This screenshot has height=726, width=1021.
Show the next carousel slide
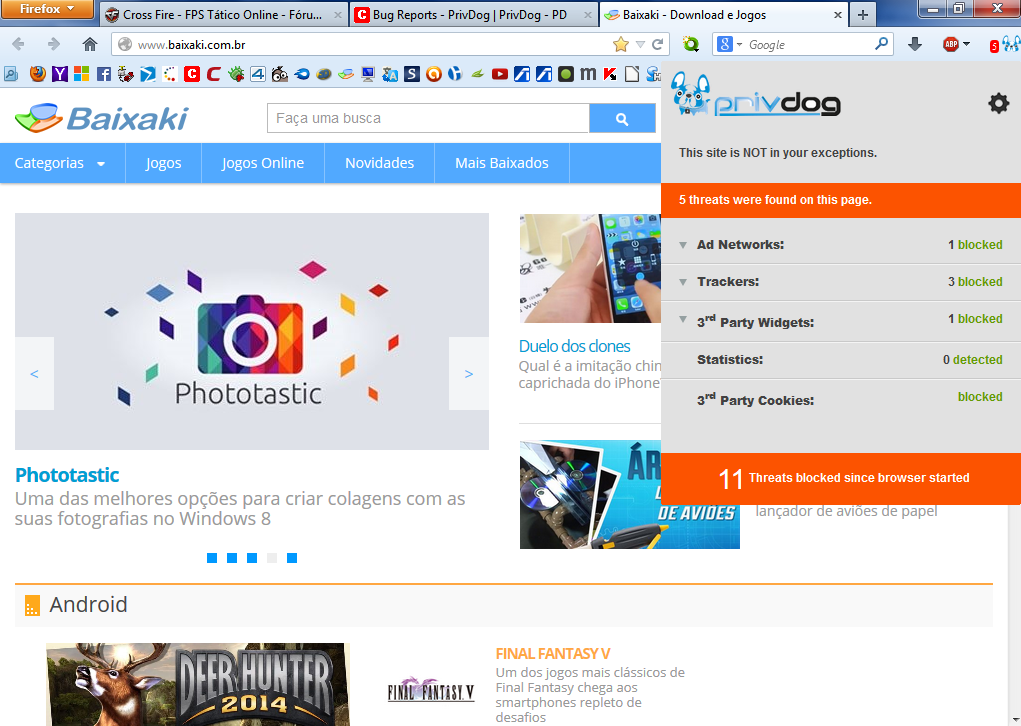469,374
